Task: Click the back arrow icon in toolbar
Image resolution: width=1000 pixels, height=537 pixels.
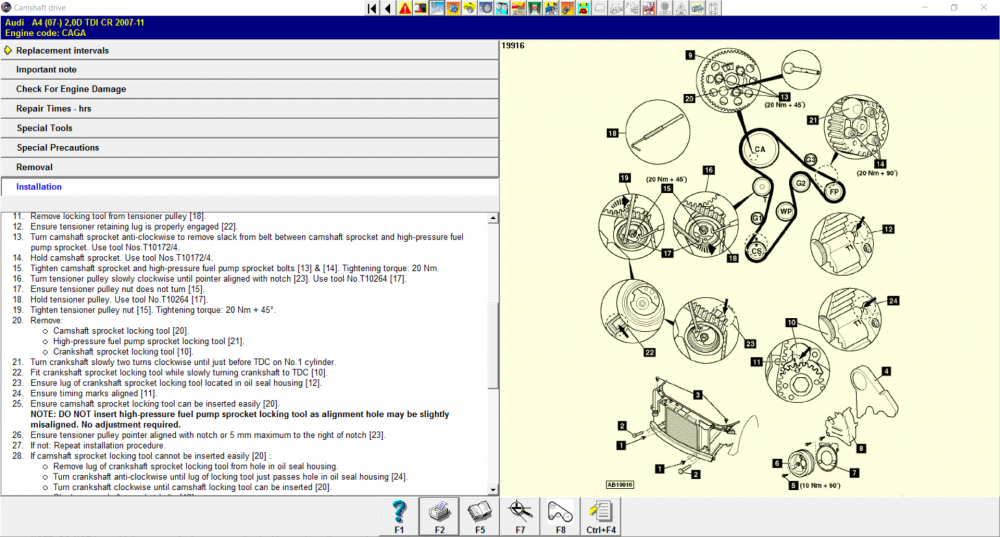Action: tap(388, 8)
